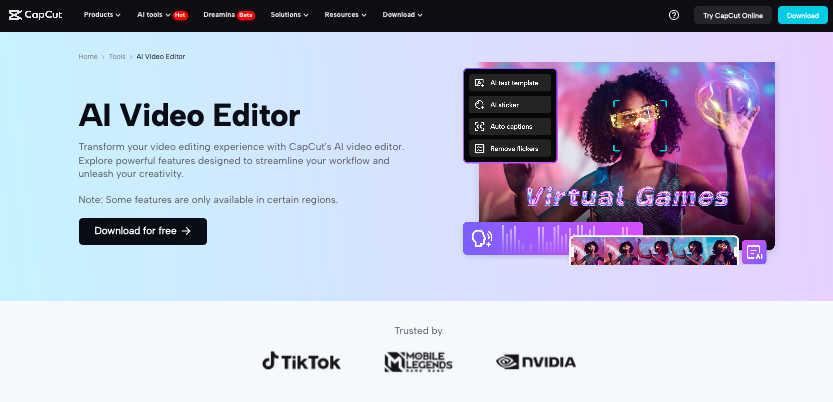Go to Tools breadcrumb link
The width and height of the screenshot is (833, 402).
click(x=117, y=56)
